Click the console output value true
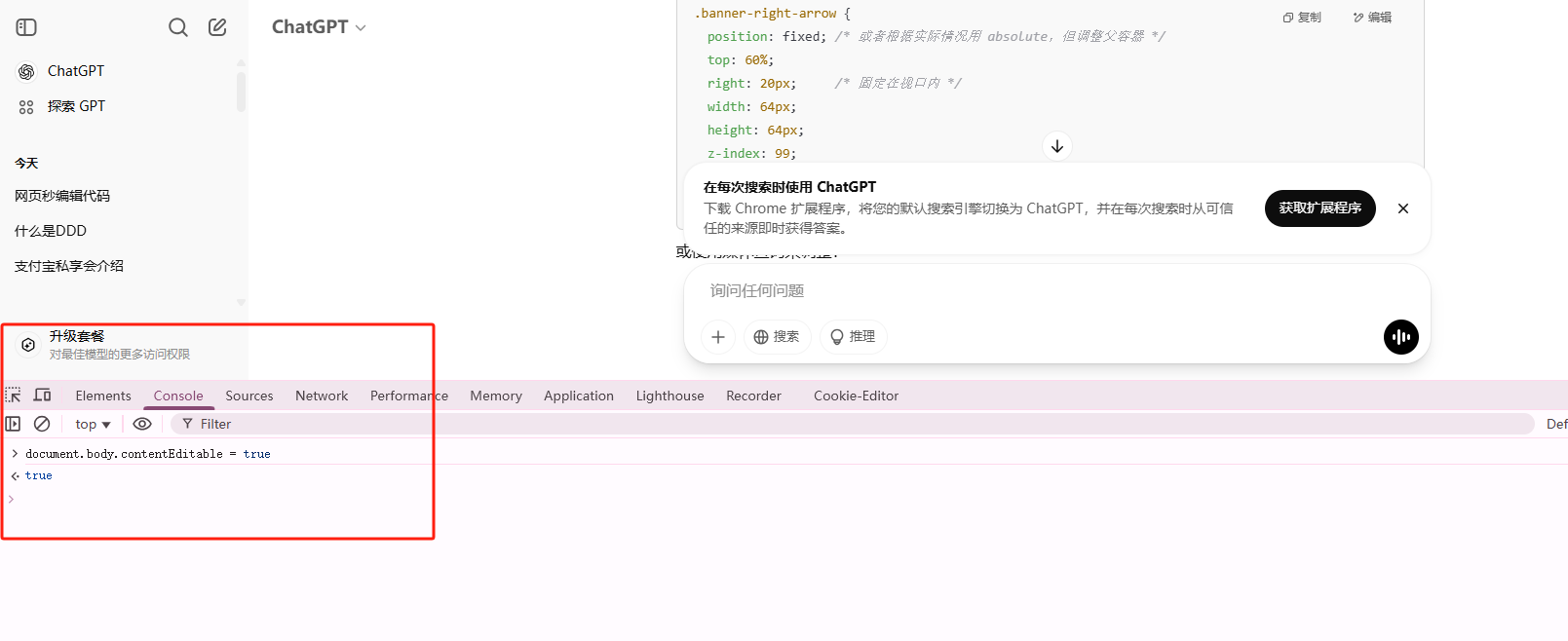Screen dimensions: 1568x641 [x=39, y=475]
